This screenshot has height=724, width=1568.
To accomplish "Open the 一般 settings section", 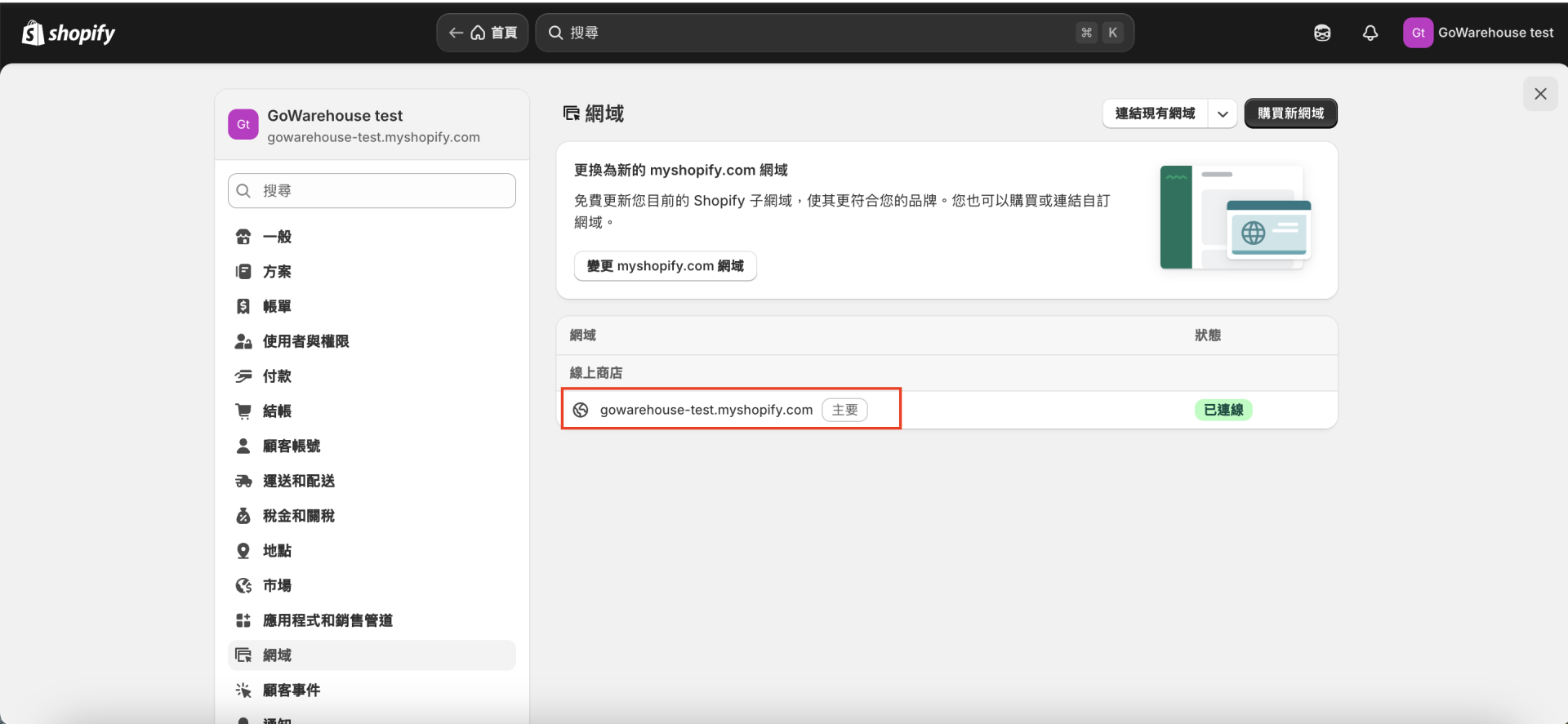I will (x=277, y=237).
